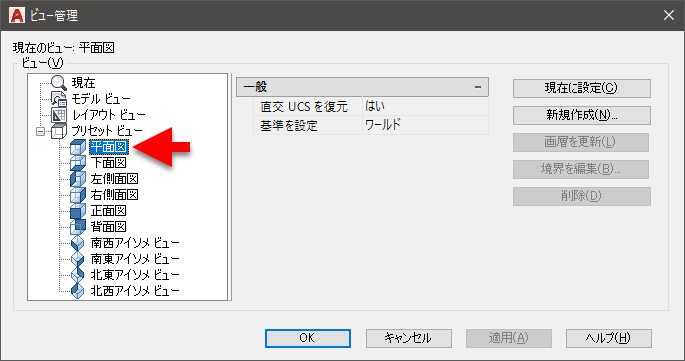Click the 左側面図 cube icon
Image resolution: width=685 pixels, height=361 pixels.
coord(78,179)
